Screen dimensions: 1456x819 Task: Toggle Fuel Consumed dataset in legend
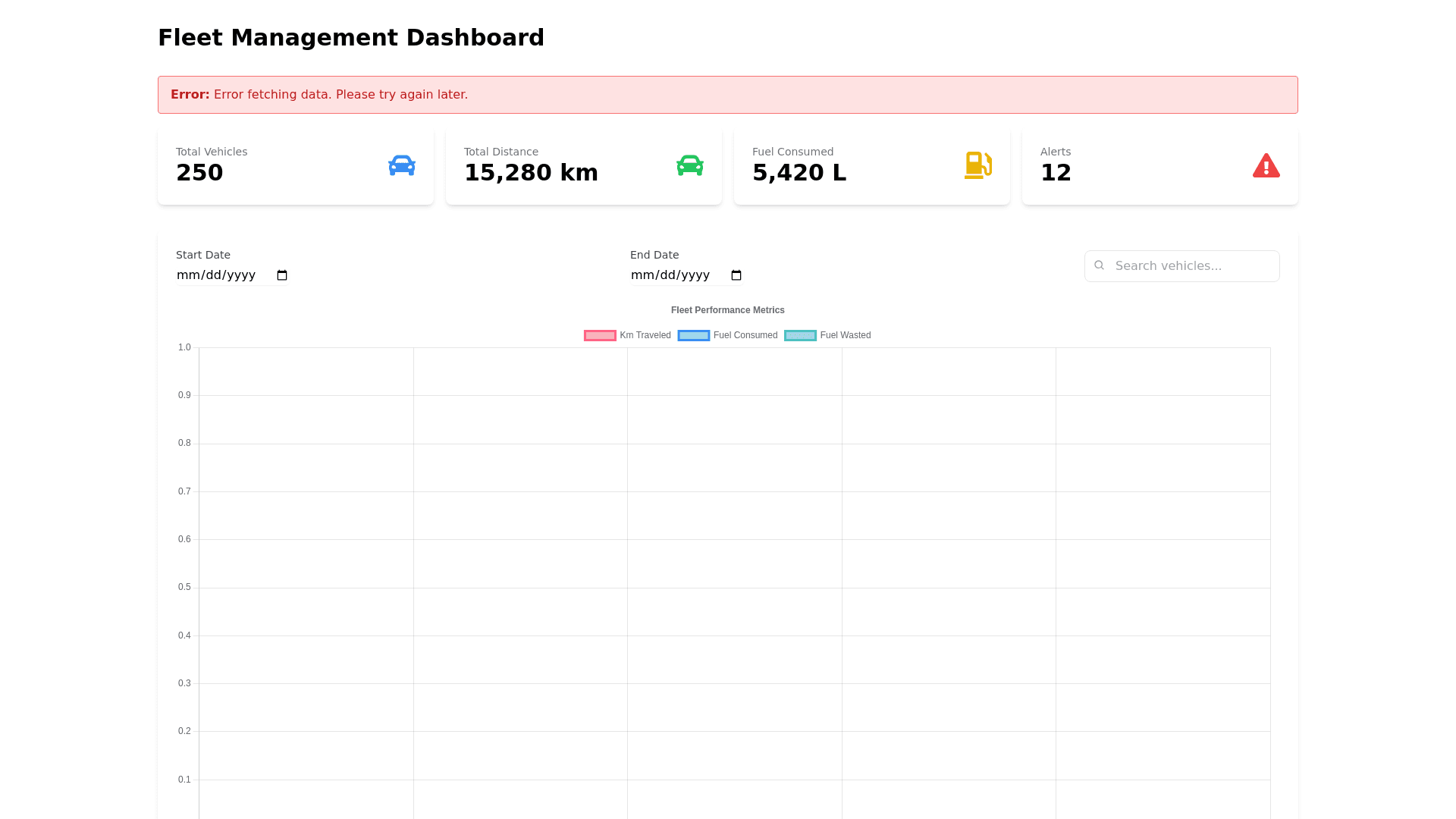[x=745, y=335]
